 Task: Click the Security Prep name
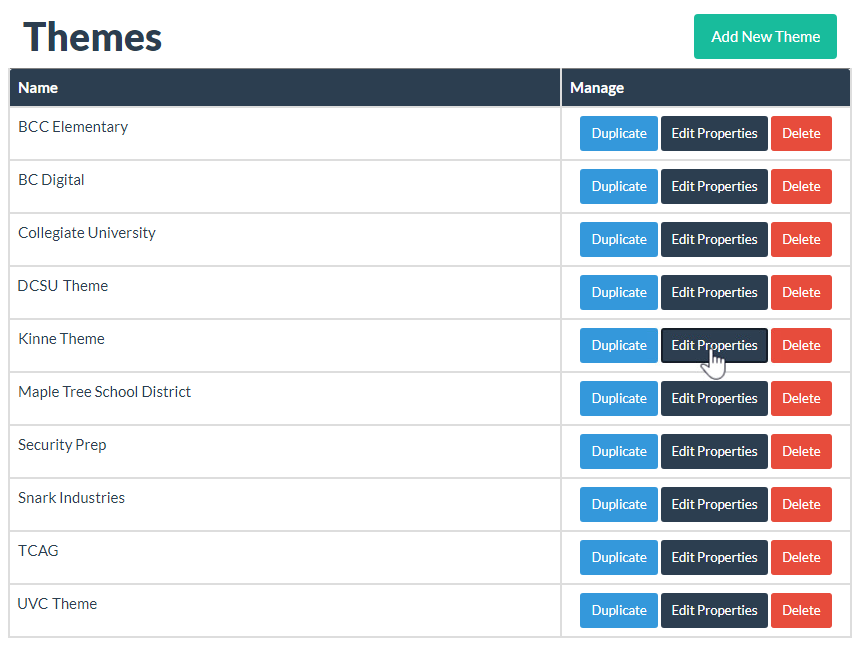(x=62, y=445)
